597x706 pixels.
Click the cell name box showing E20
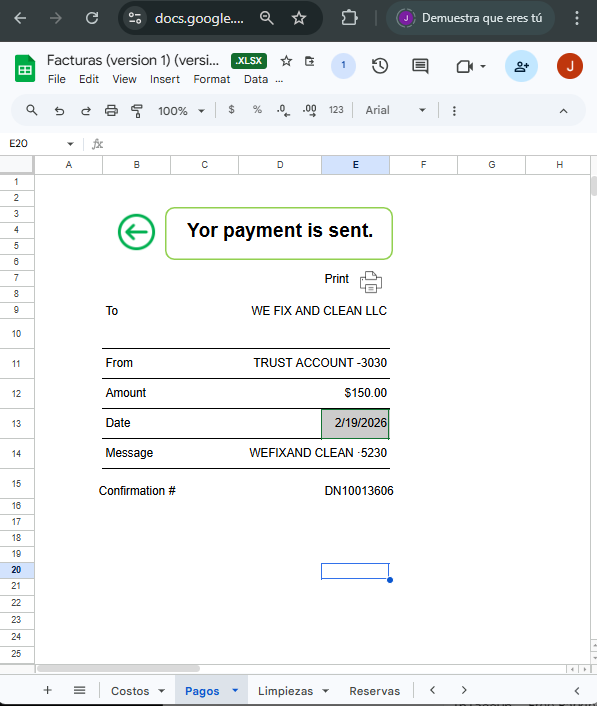click(41, 144)
